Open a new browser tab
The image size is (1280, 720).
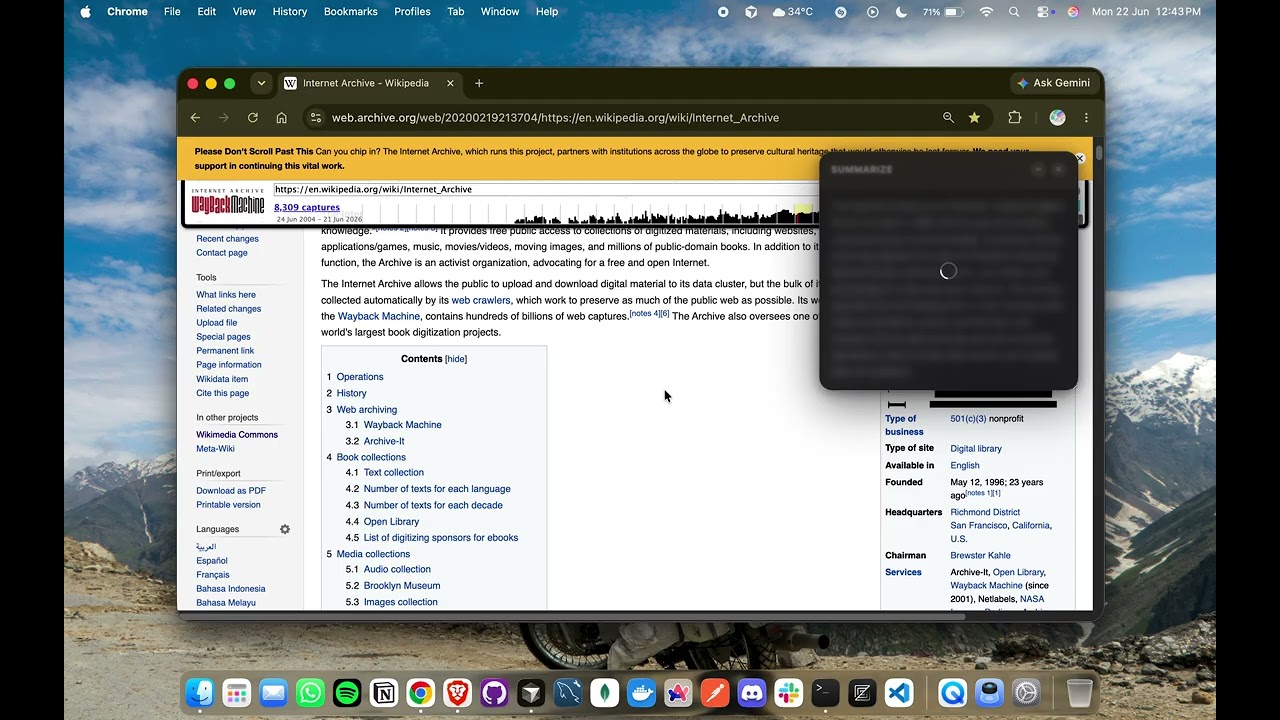479,83
